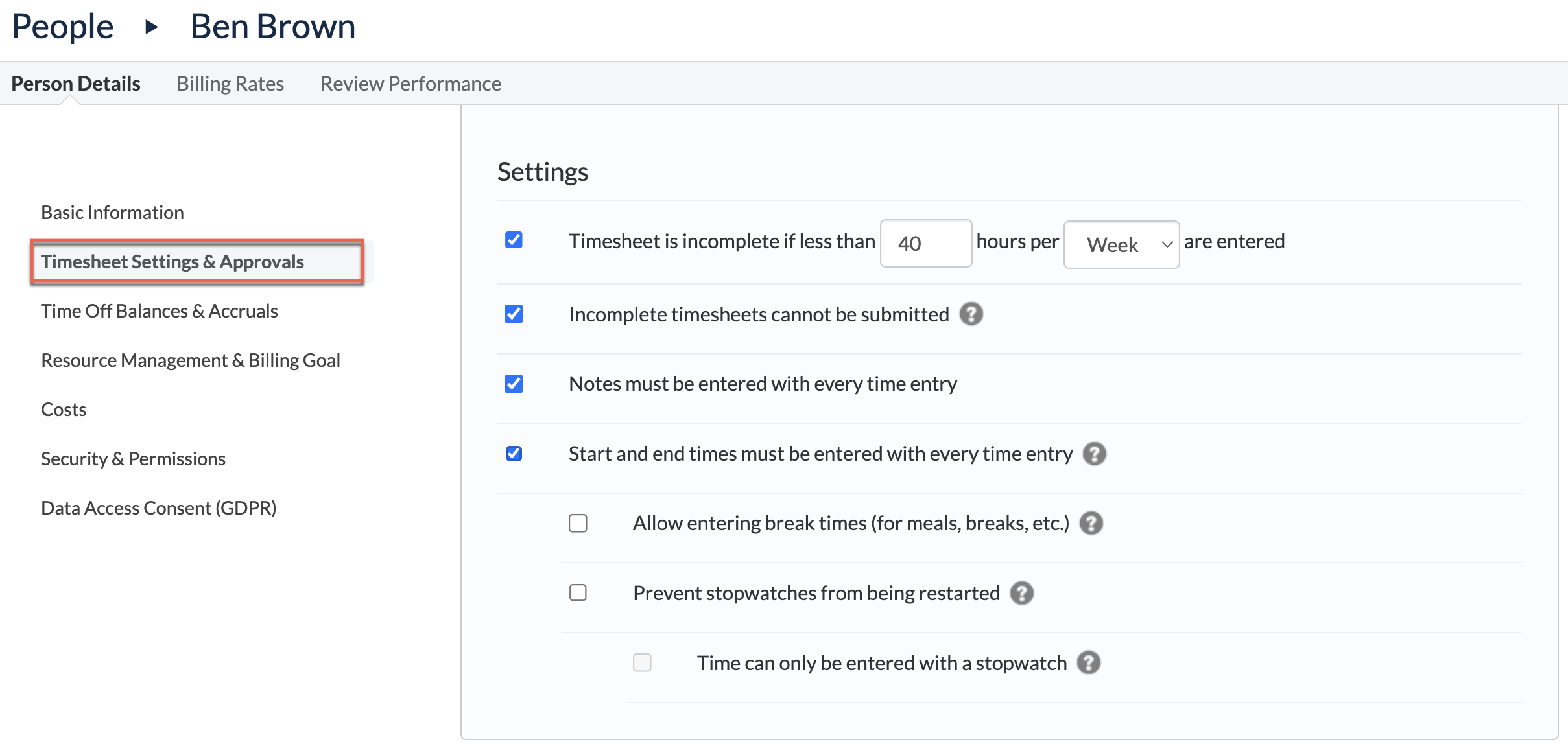
Task: Open the Week period dropdown
Action: pyautogui.click(x=1122, y=244)
